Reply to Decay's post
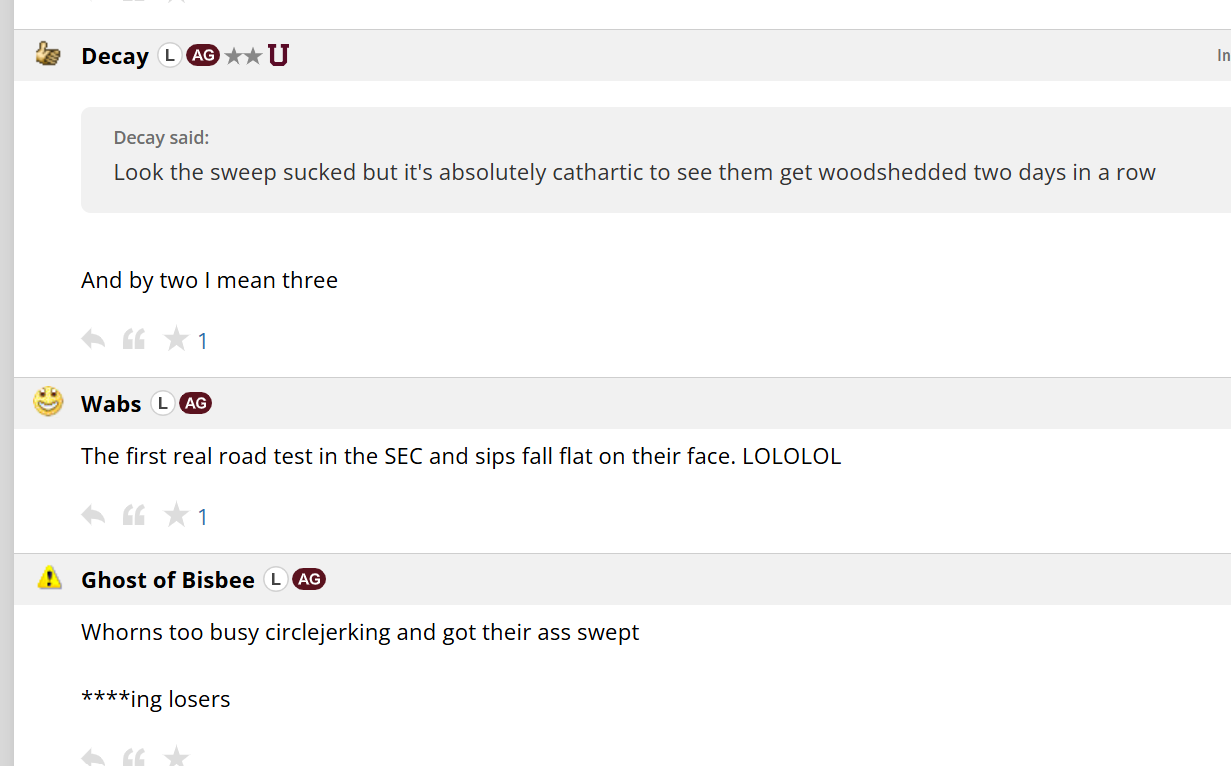This screenshot has width=1231, height=766. tap(93, 340)
